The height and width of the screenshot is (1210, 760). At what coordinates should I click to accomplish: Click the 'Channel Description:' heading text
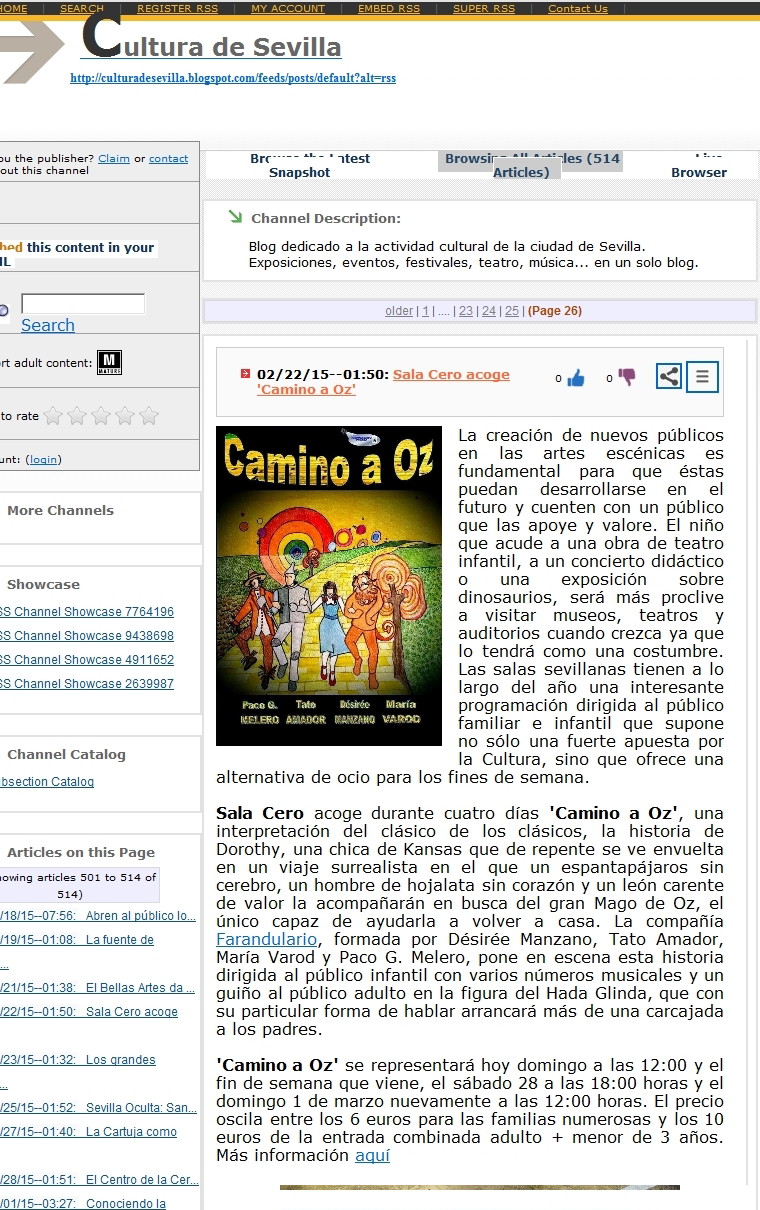coord(326,218)
